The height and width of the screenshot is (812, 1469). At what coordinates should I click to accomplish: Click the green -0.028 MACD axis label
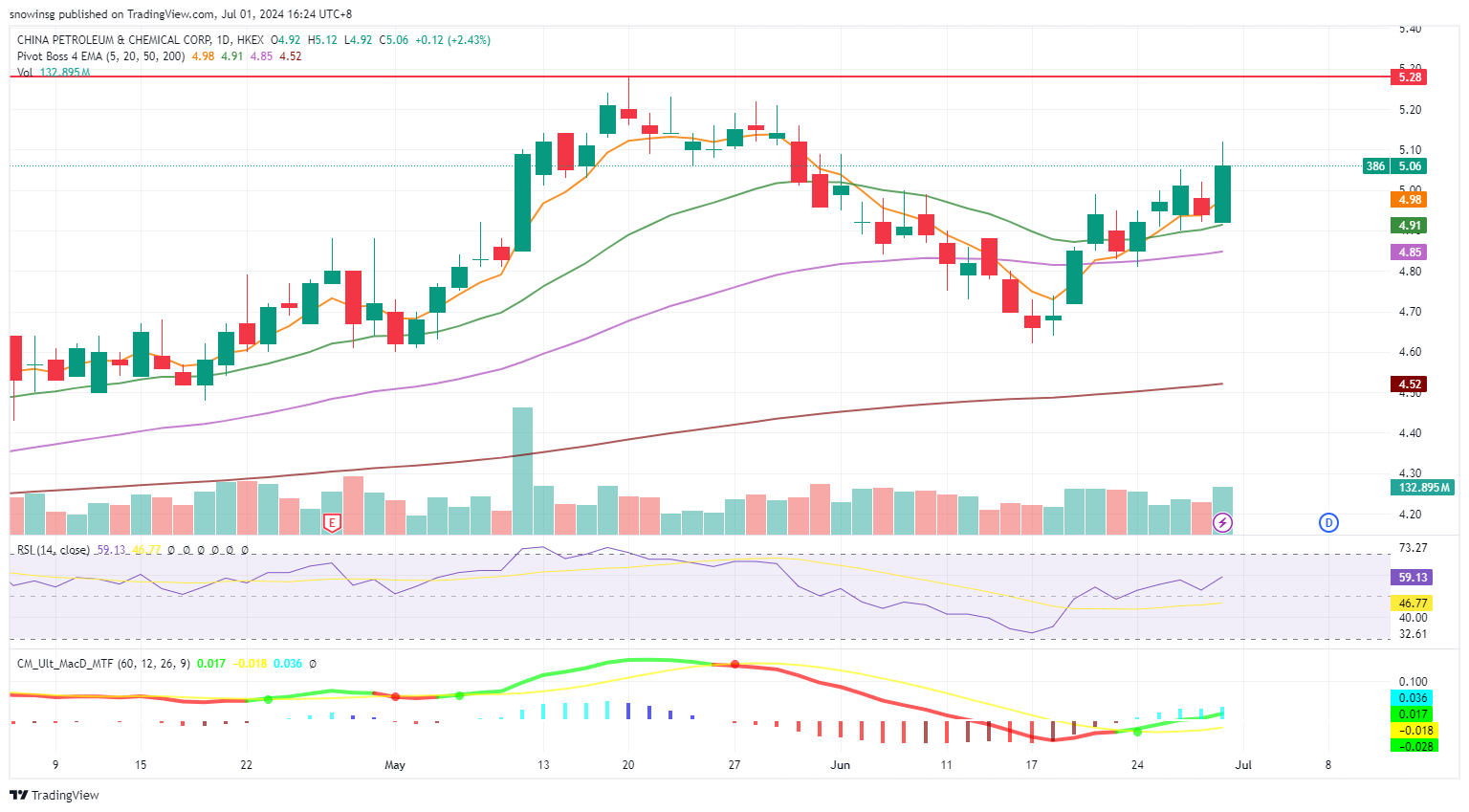pos(1413,745)
